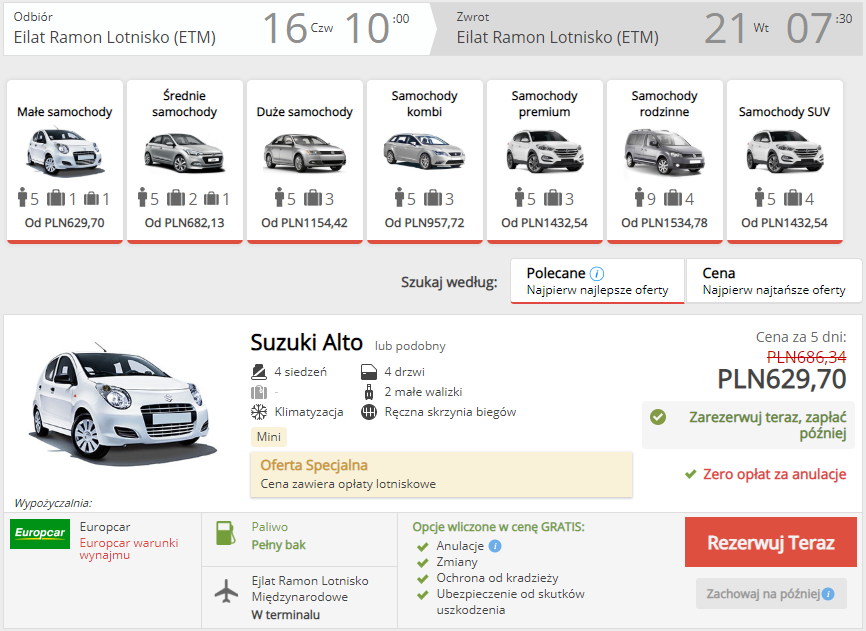Screen dimensions: 866x631
Task: Click the manual gearbox icon
Action: [x=369, y=412]
